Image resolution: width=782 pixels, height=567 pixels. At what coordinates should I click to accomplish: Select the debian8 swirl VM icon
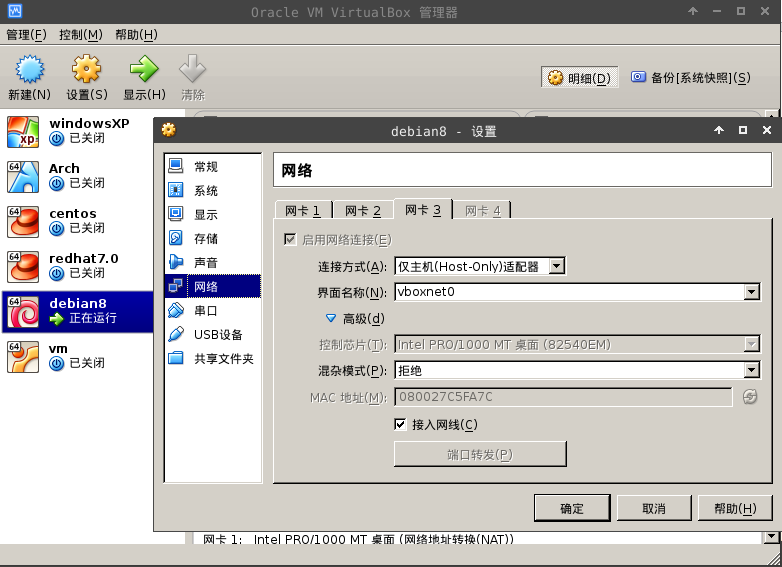(23, 312)
